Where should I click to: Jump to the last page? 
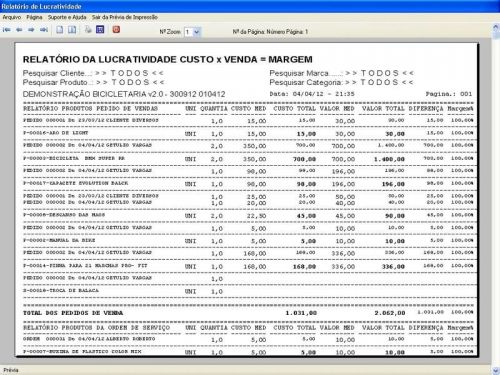click(44, 30)
